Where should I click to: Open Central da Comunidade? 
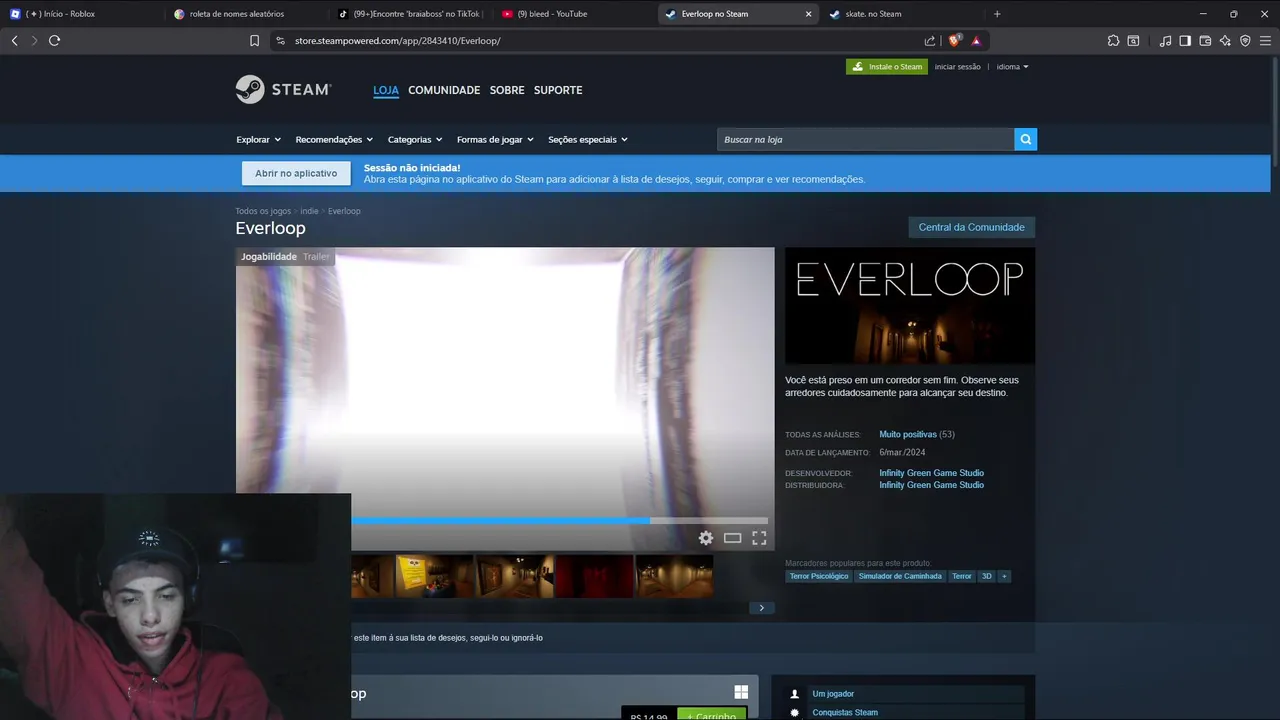click(971, 227)
